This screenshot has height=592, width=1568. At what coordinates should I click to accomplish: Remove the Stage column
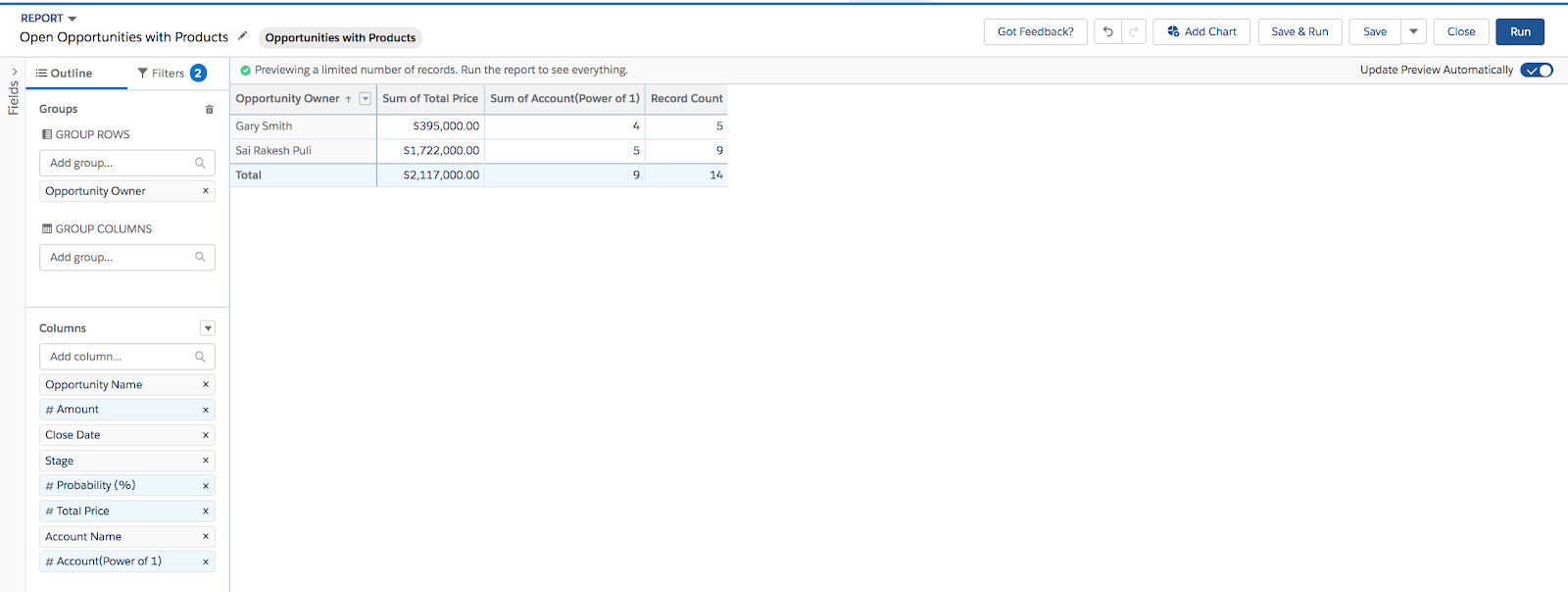pyautogui.click(x=206, y=461)
